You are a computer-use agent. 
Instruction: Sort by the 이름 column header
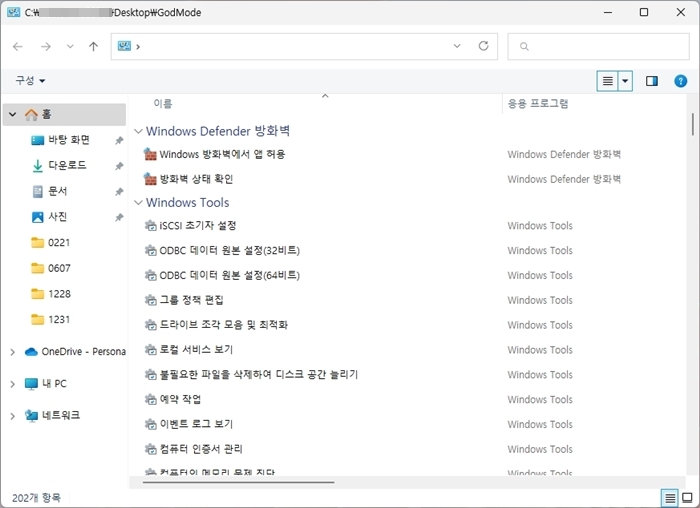point(163,104)
